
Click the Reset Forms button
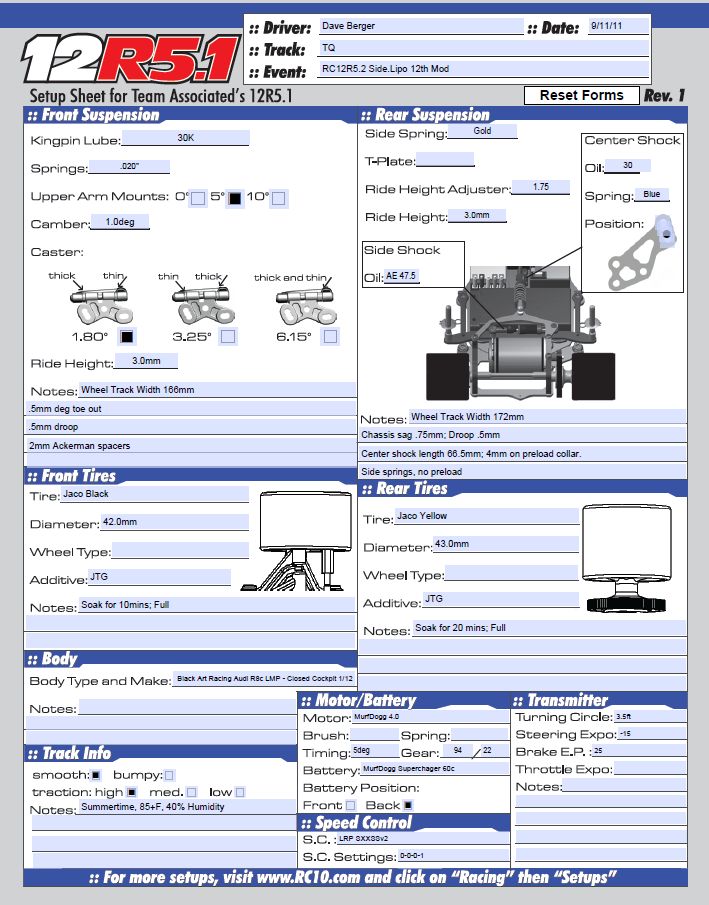(x=581, y=95)
